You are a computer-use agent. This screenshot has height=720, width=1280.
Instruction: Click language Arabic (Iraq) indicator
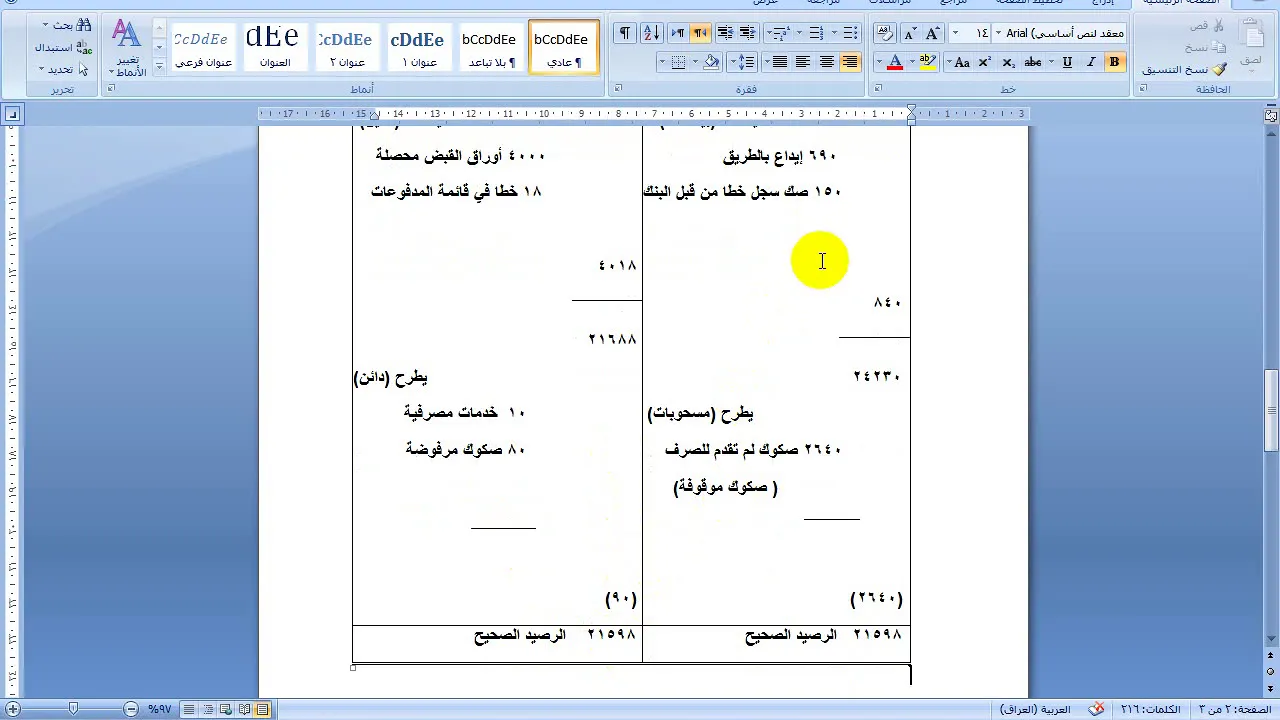[1035, 709]
